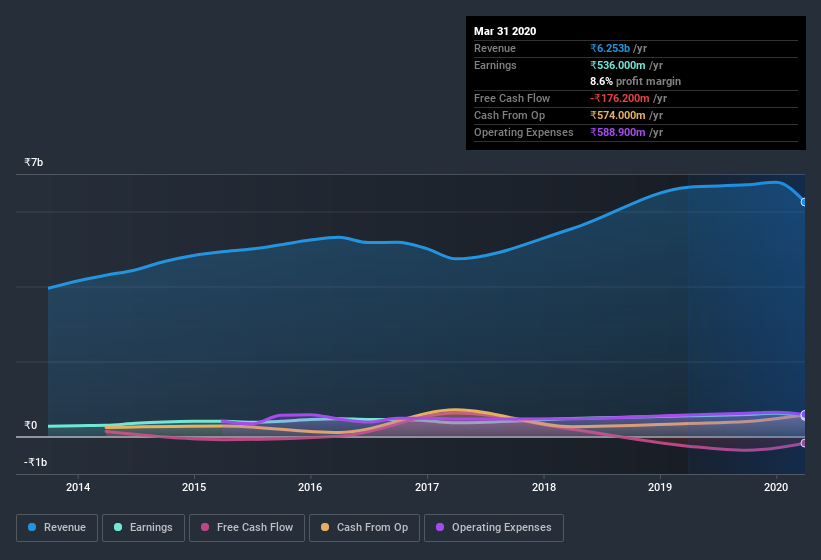Click the Cash From Op label in the tooltip
Viewport: 821px width, 560px height.
click(509, 115)
